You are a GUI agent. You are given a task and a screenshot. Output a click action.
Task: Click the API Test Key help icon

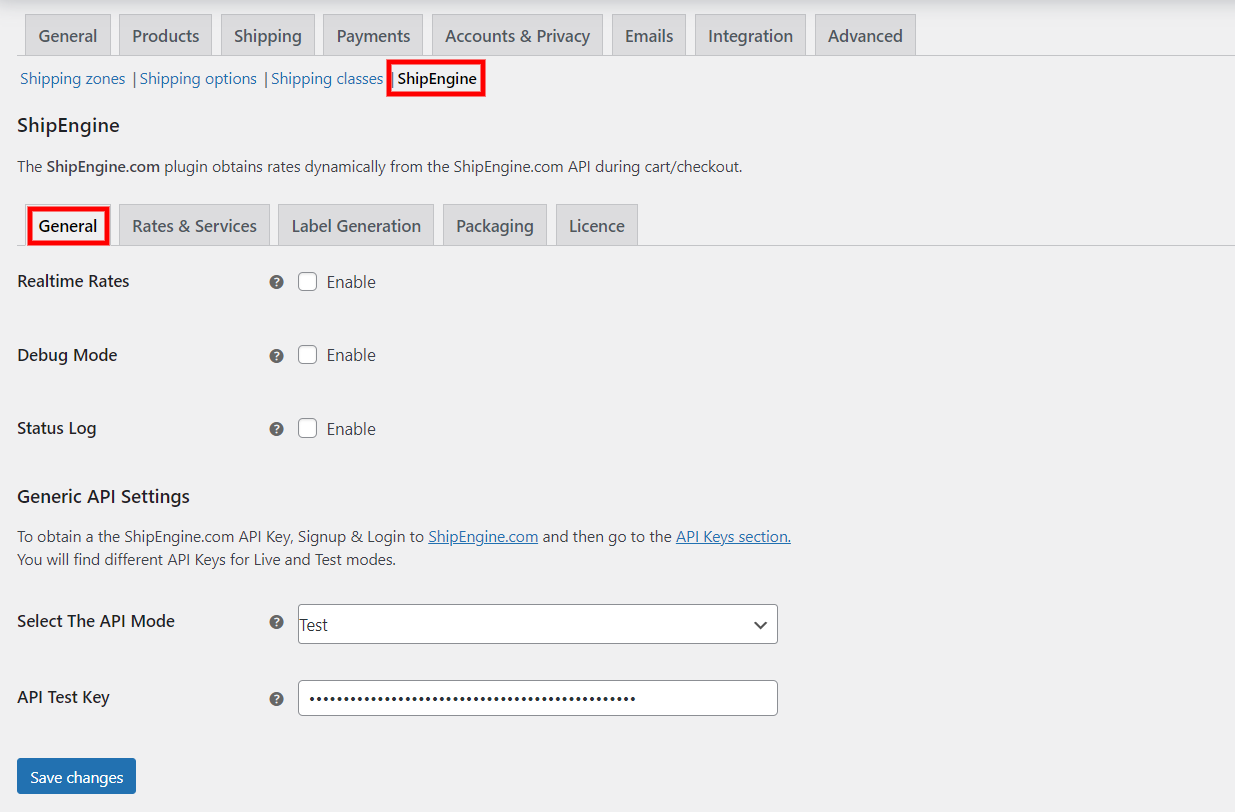click(277, 699)
